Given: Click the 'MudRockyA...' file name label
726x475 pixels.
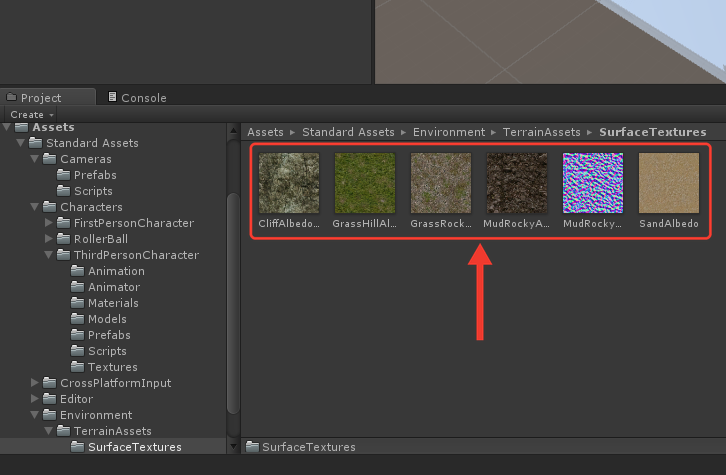Looking at the screenshot, I should click(x=517, y=224).
